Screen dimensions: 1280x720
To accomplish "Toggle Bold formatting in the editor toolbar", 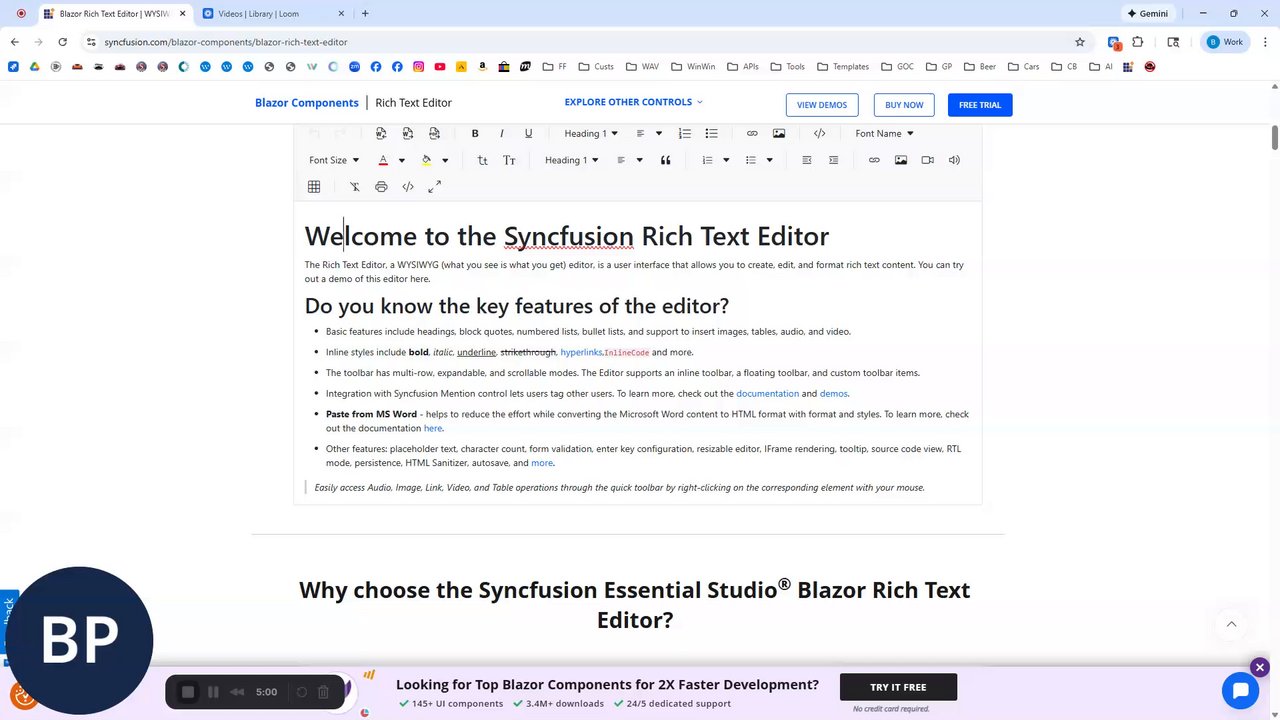I will pyautogui.click(x=475, y=133).
